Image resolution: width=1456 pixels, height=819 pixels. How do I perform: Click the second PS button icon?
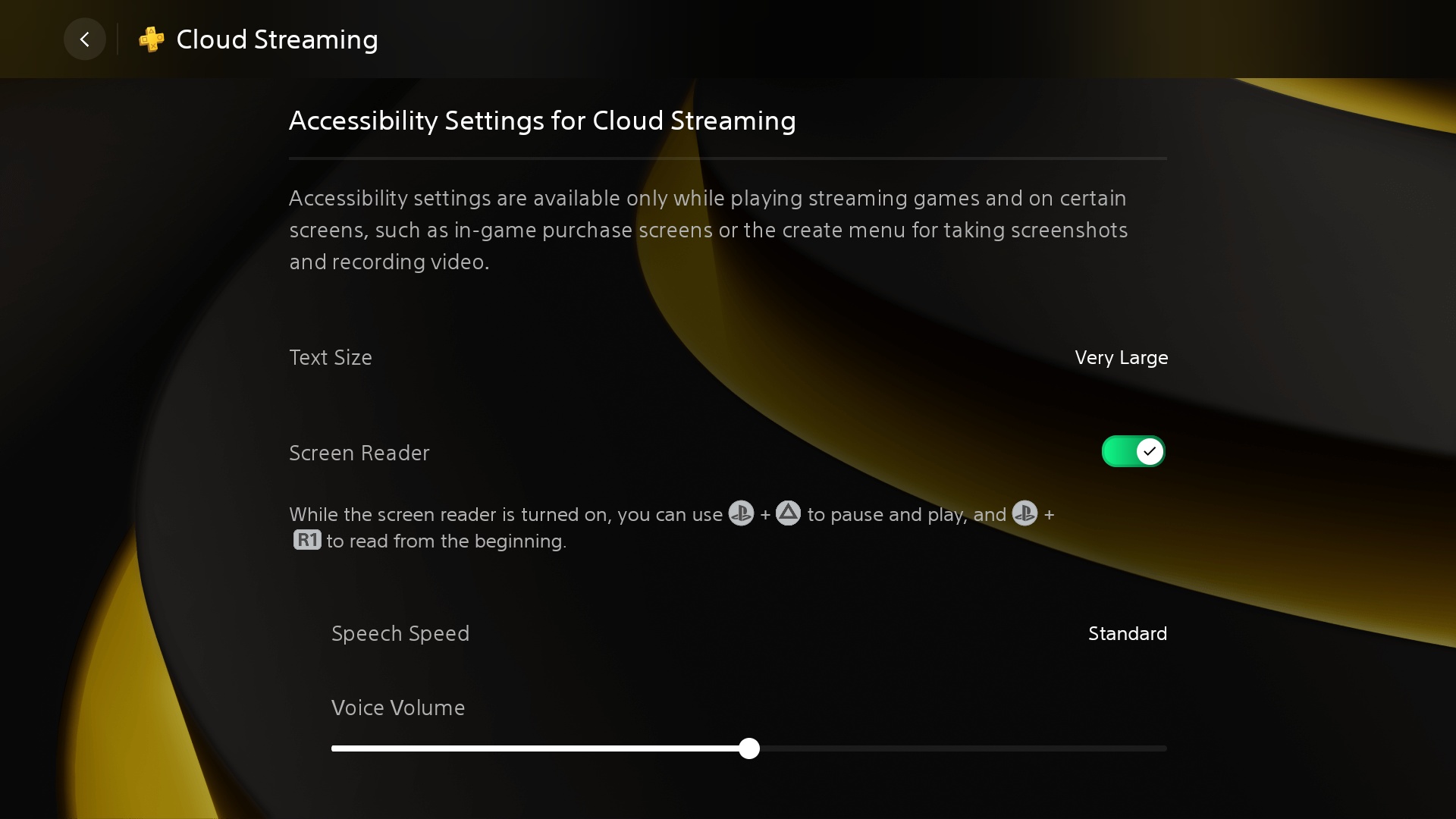[1025, 513]
